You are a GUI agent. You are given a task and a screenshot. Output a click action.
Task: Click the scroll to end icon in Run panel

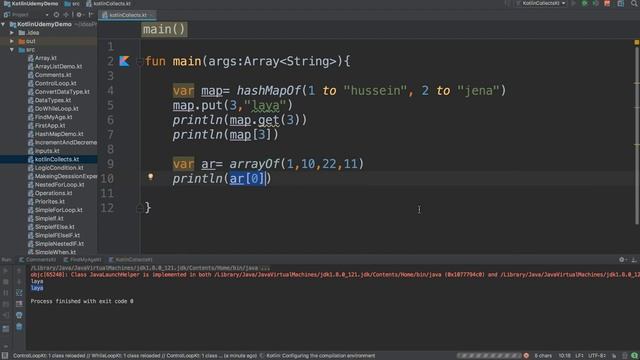19,304
